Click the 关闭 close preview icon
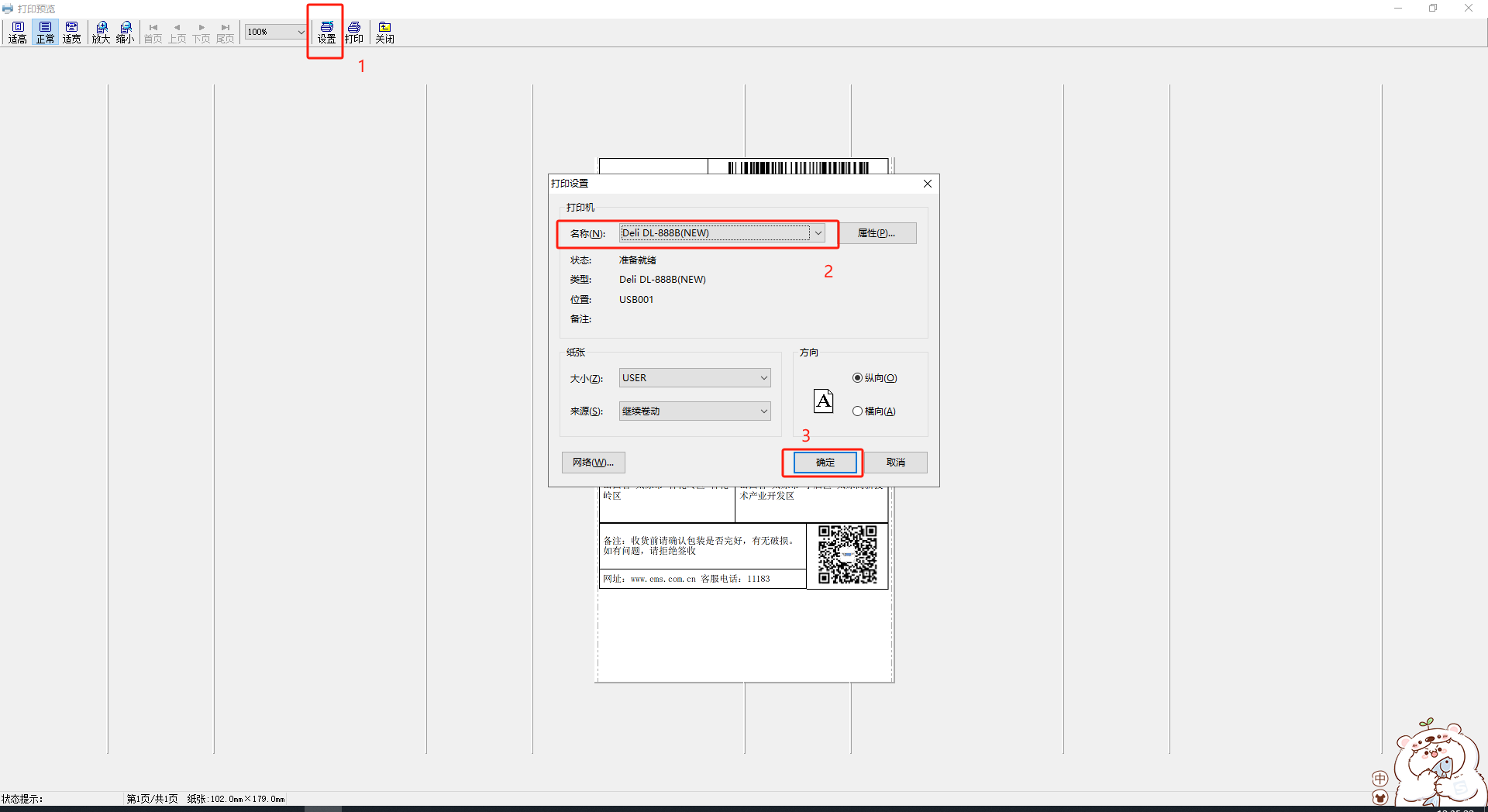This screenshot has width=1488, height=812. (384, 32)
